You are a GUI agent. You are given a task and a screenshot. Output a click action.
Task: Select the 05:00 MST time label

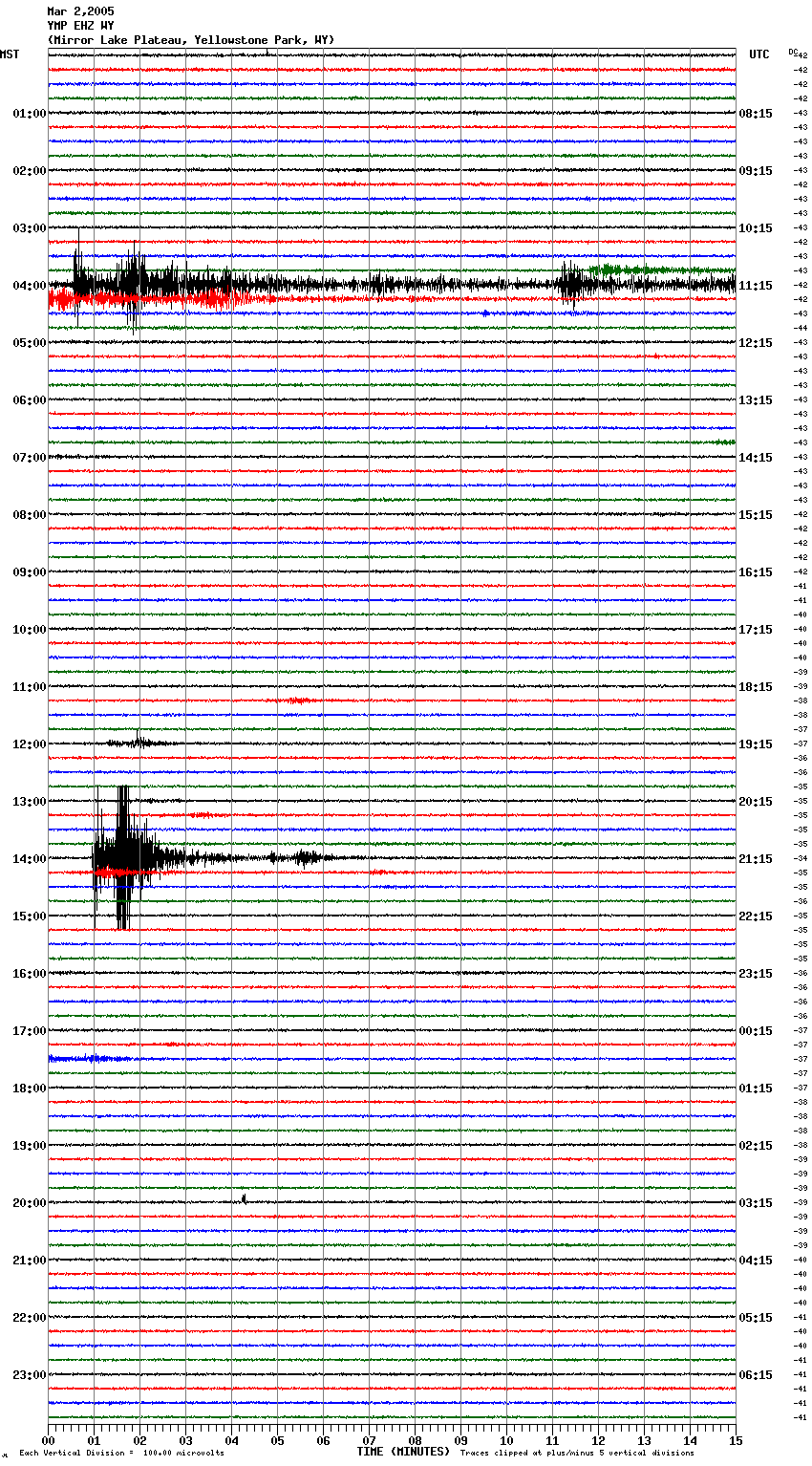tap(30, 343)
